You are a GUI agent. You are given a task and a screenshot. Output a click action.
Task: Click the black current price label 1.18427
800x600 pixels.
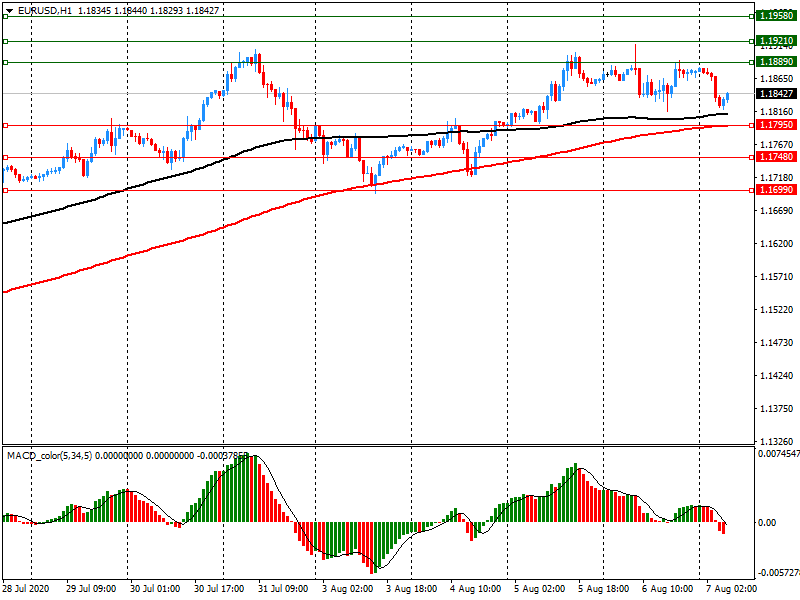(x=776, y=93)
